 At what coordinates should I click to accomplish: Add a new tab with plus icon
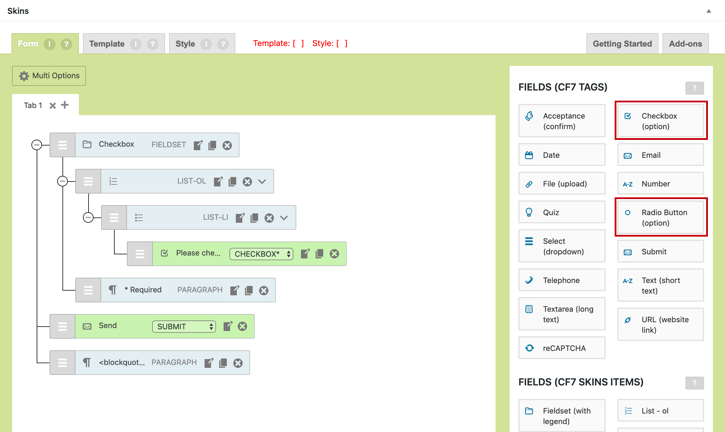click(65, 105)
